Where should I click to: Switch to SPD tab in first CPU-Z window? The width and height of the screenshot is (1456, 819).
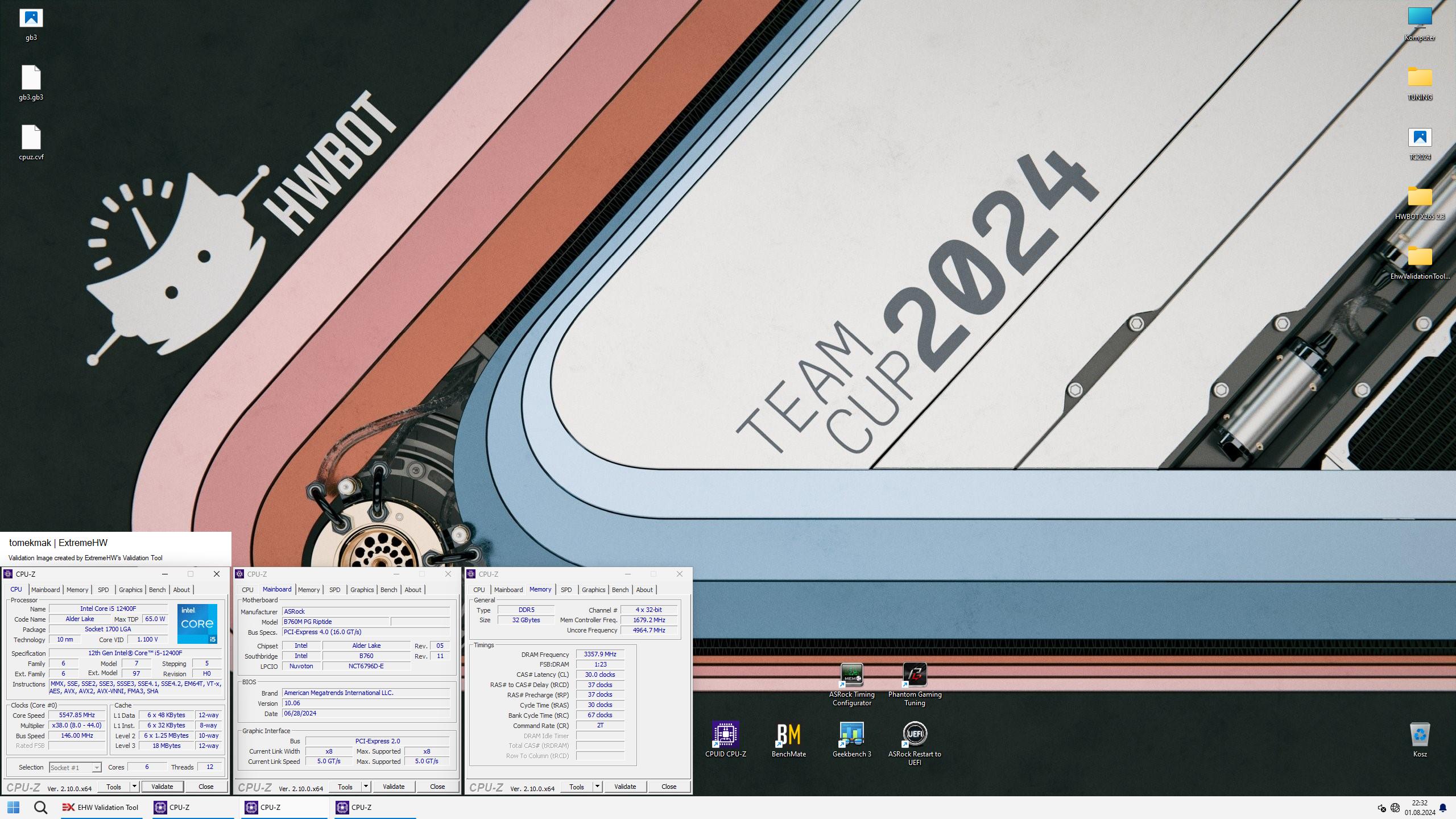(x=103, y=590)
